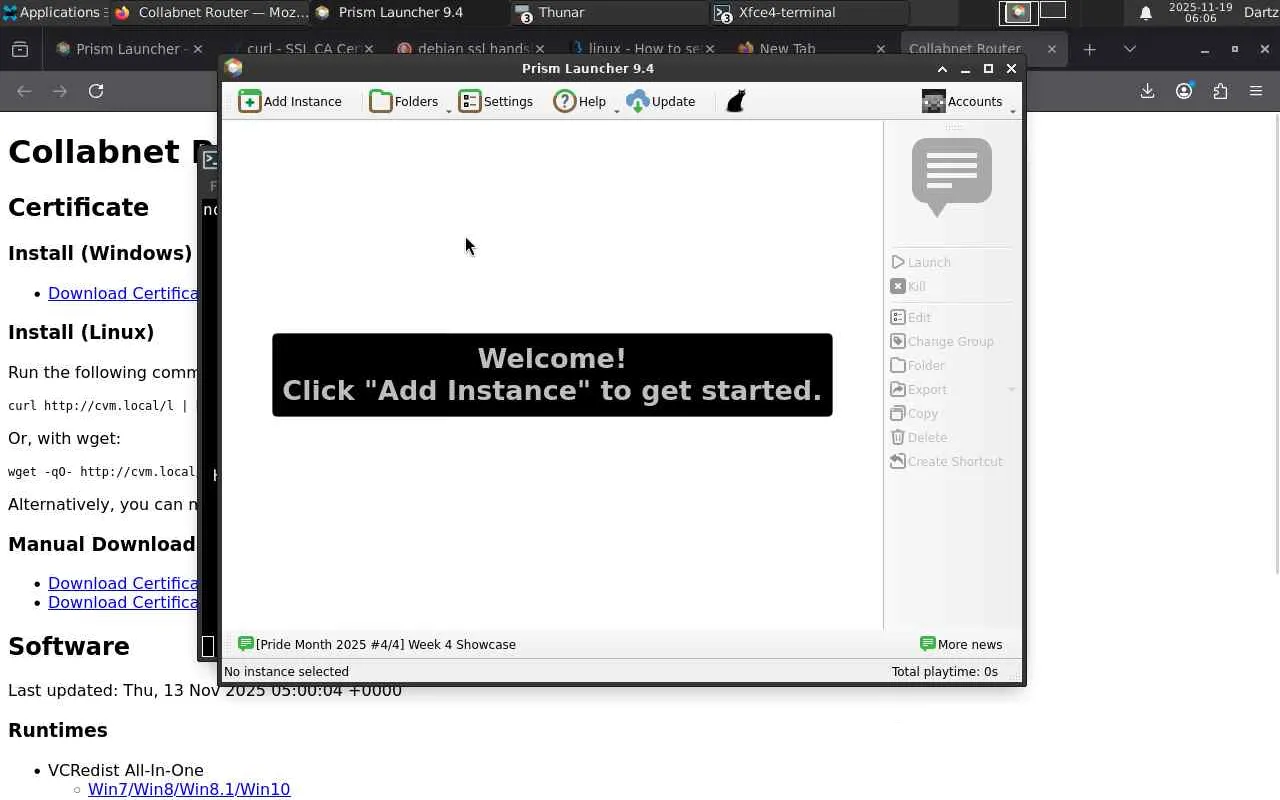Switch to the 'Prism Launcher' Firefox tab
1280x800 pixels.
128,48
